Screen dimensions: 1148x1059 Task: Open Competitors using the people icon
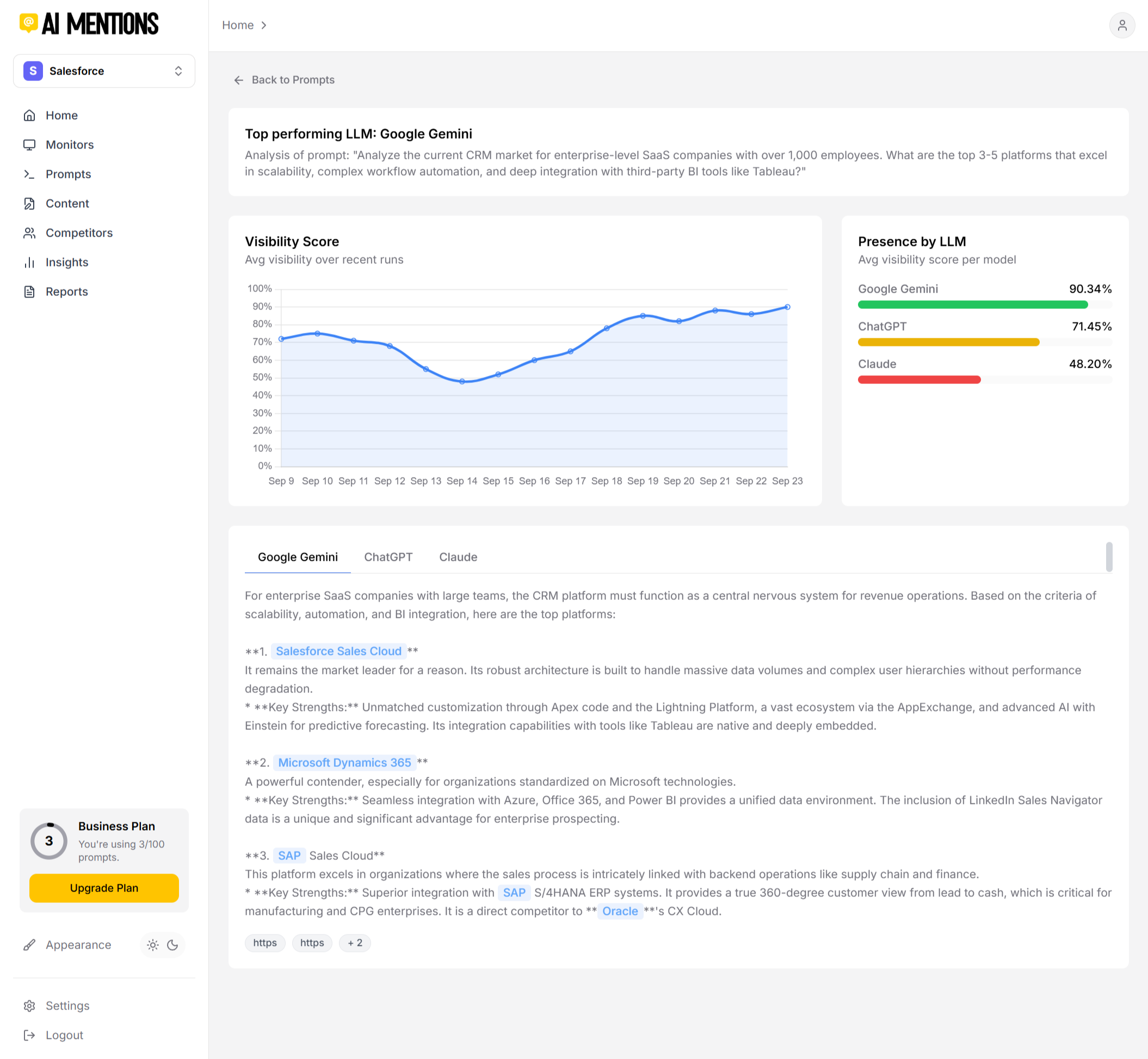click(x=29, y=233)
